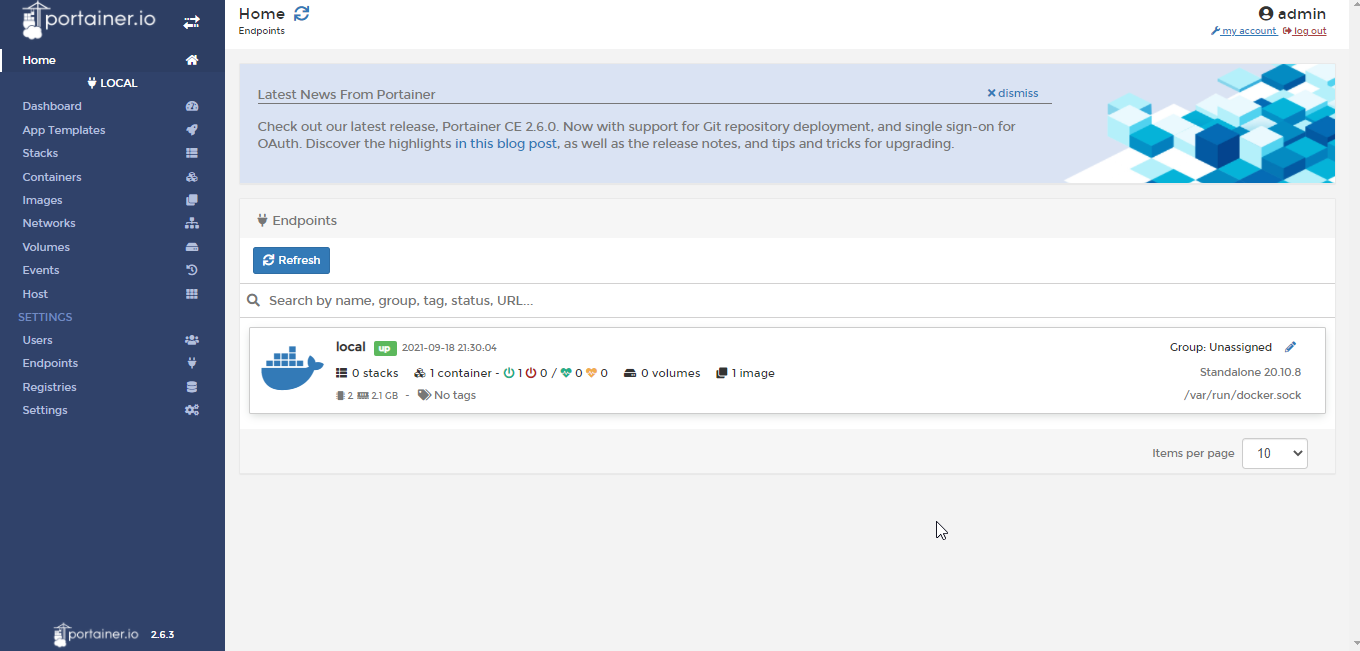Click the Volumes drive icon
This screenshot has height=651, width=1360.
(192, 247)
